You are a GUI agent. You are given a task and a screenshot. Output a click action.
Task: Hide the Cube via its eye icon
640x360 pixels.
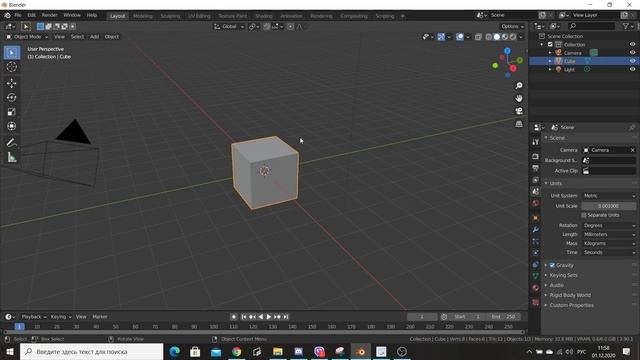[x=632, y=61]
